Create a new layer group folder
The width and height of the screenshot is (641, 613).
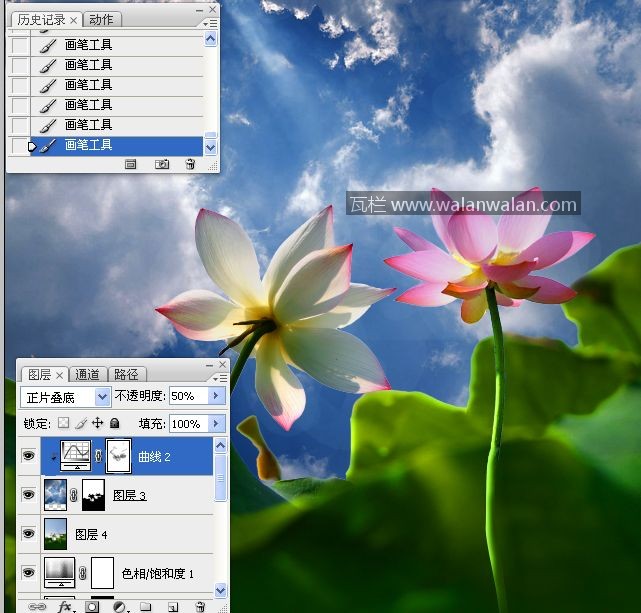[146, 606]
